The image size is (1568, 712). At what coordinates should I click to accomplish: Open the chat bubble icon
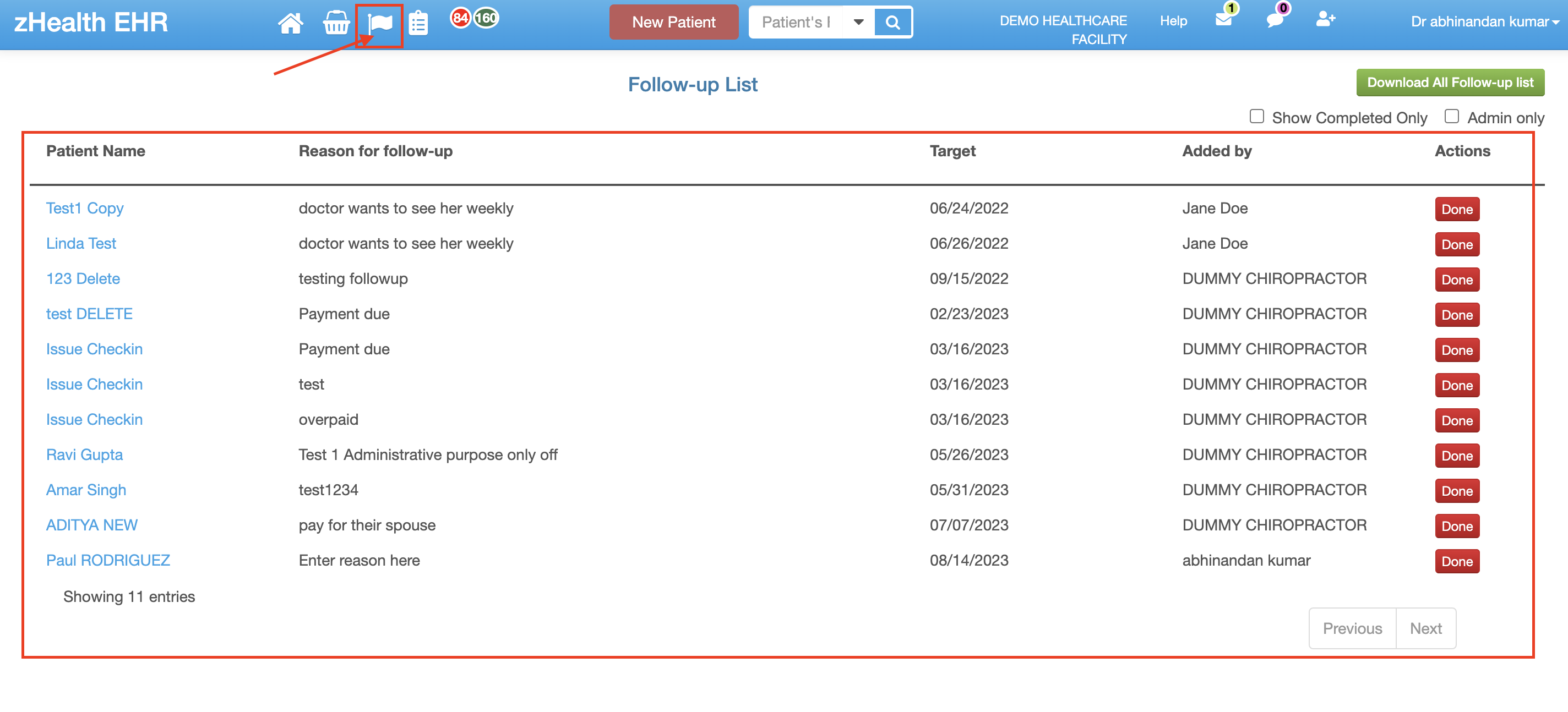pyautogui.click(x=1275, y=19)
